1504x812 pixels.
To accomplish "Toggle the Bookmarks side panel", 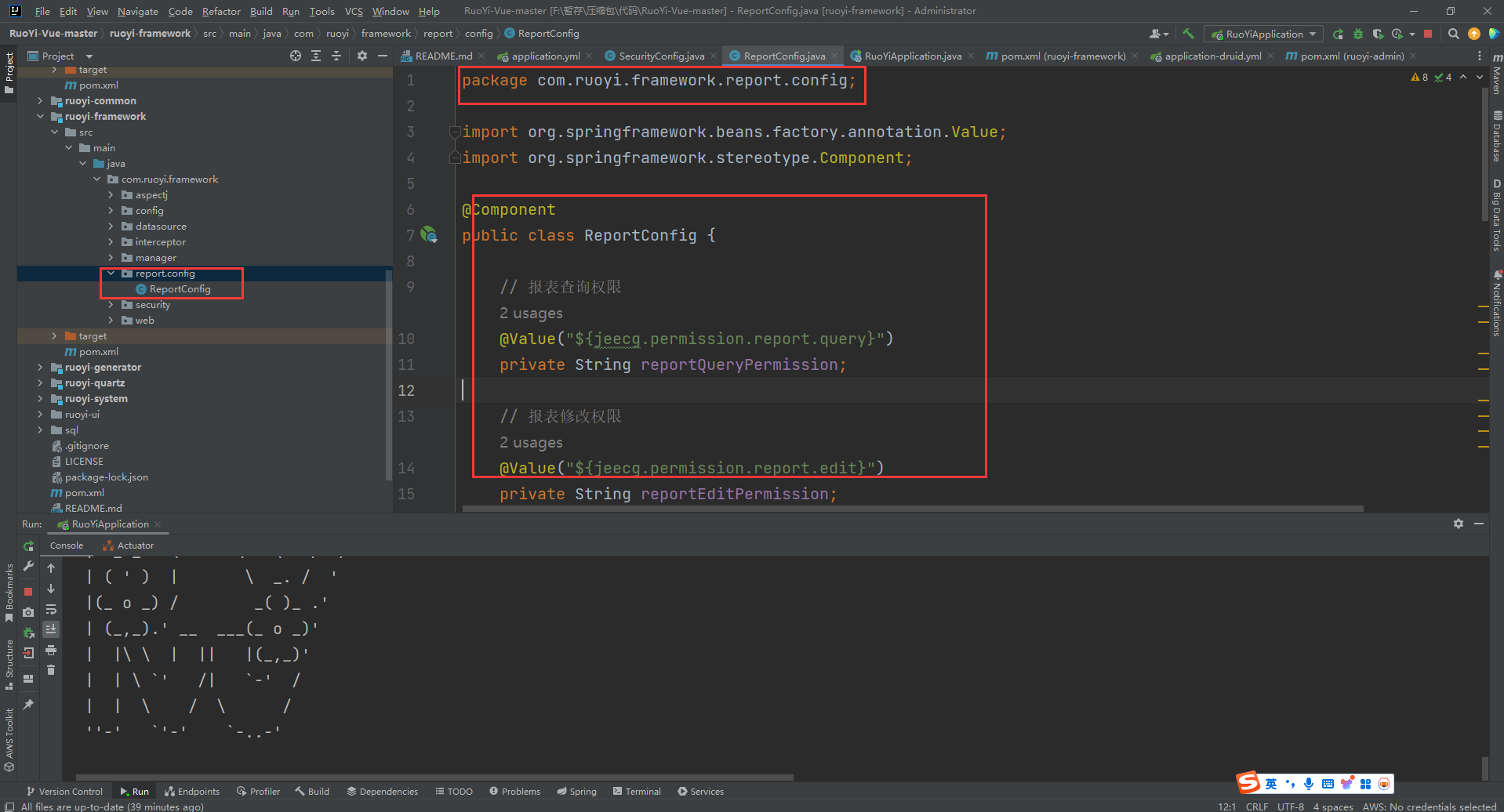I will pyautogui.click(x=9, y=593).
